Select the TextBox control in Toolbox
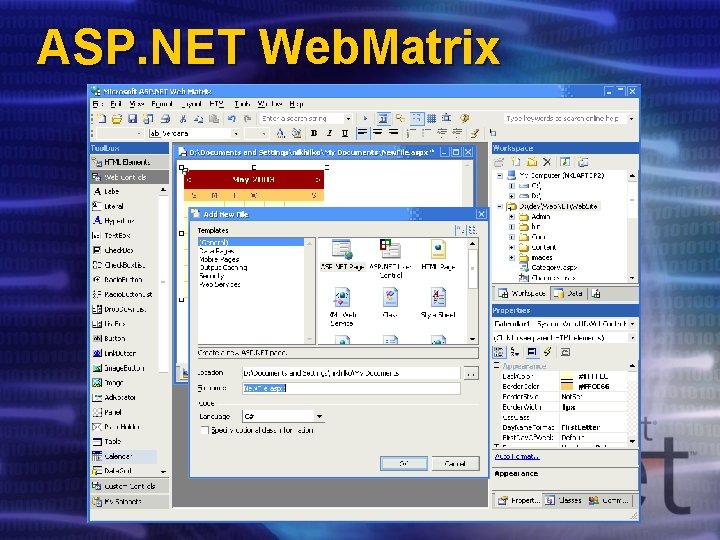Viewport: 720px width, 540px height. pos(112,236)
